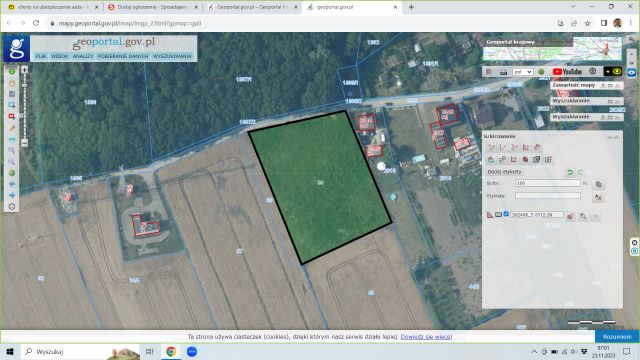
Task: Open the pol language dropdown
Action: pyautogui.click(x=522, y=72)
